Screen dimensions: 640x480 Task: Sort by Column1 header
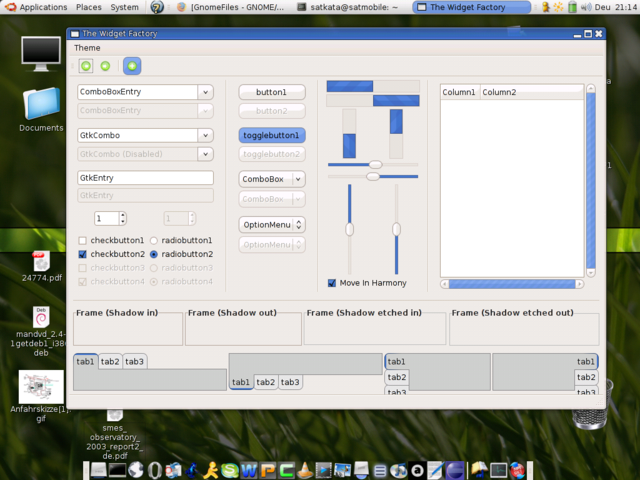click(460, 92)
